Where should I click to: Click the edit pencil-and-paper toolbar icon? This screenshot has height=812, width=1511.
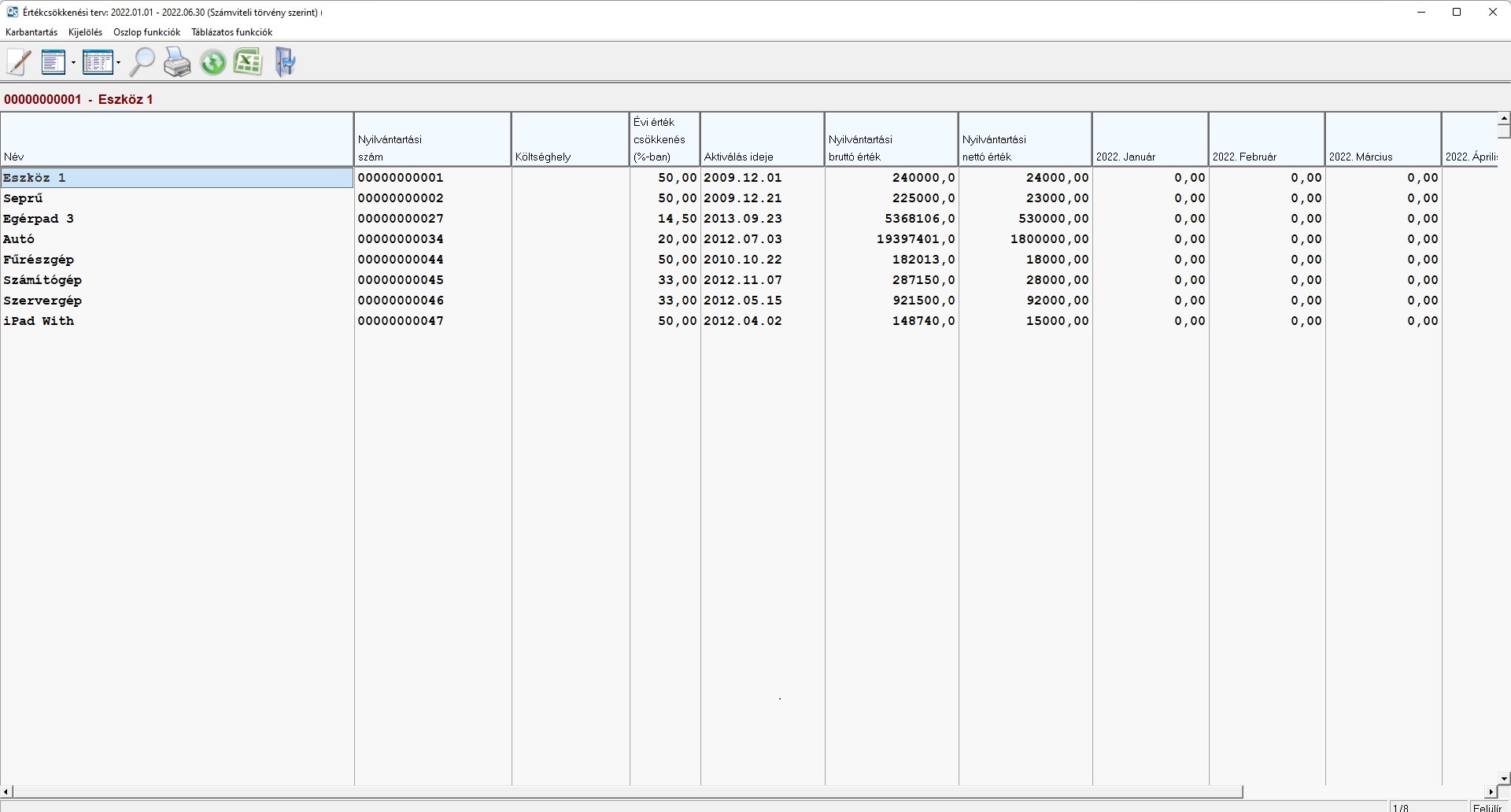[x=19, y=62]
